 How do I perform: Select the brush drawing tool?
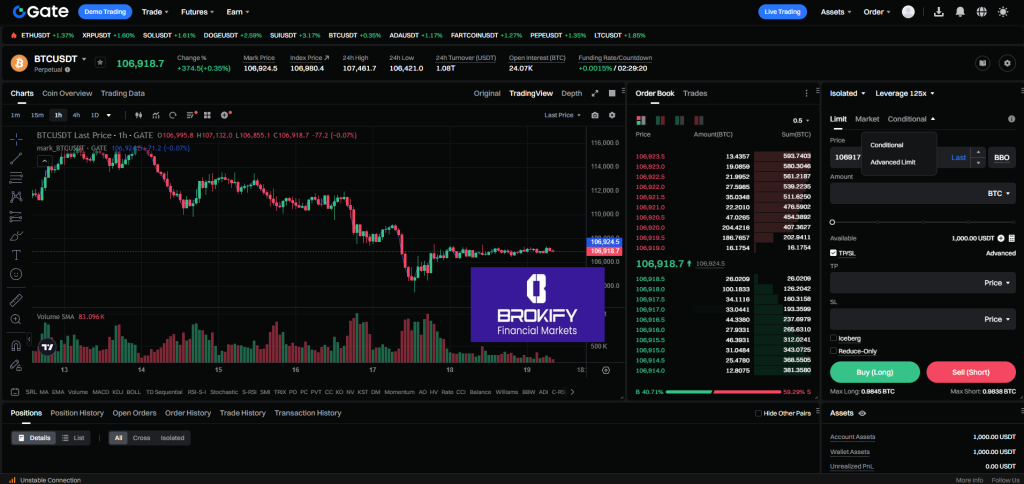[16, 235]
